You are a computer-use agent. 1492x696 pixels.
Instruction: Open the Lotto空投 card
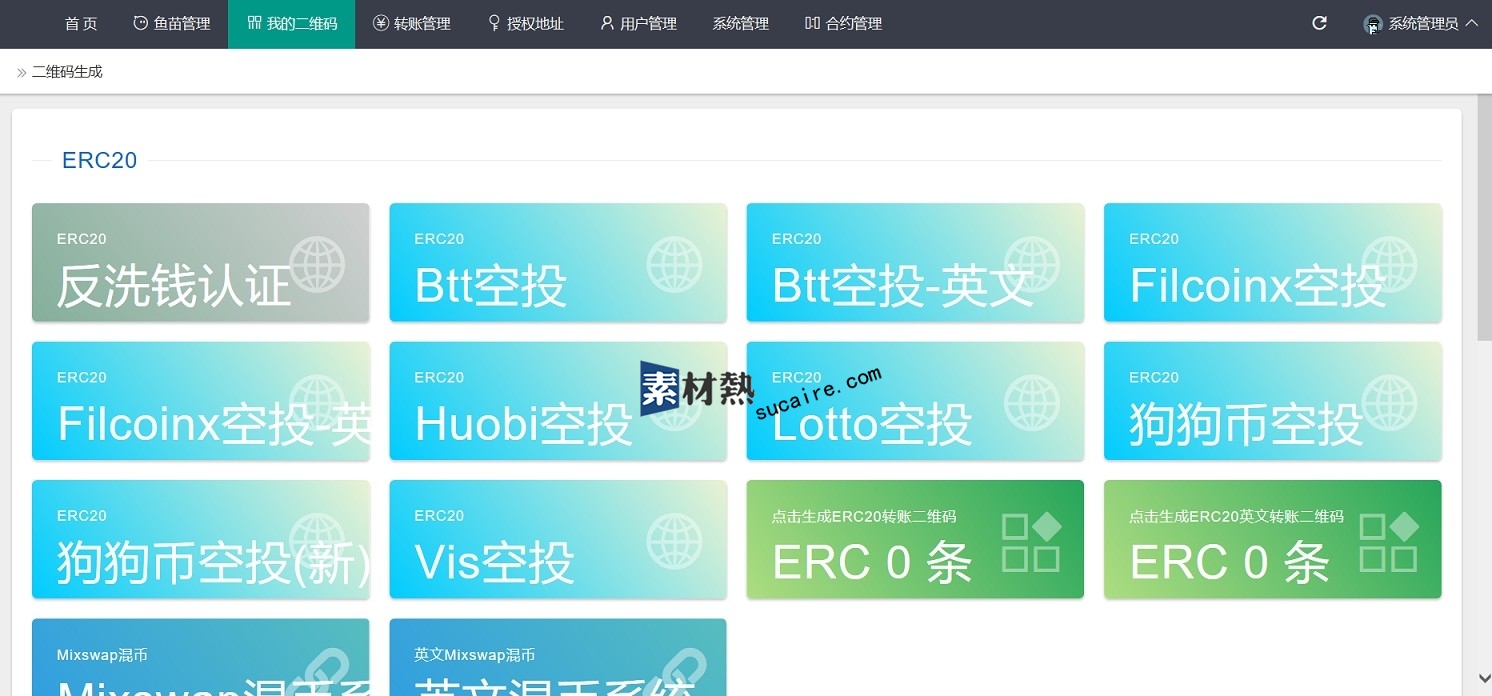coord(915,401)
